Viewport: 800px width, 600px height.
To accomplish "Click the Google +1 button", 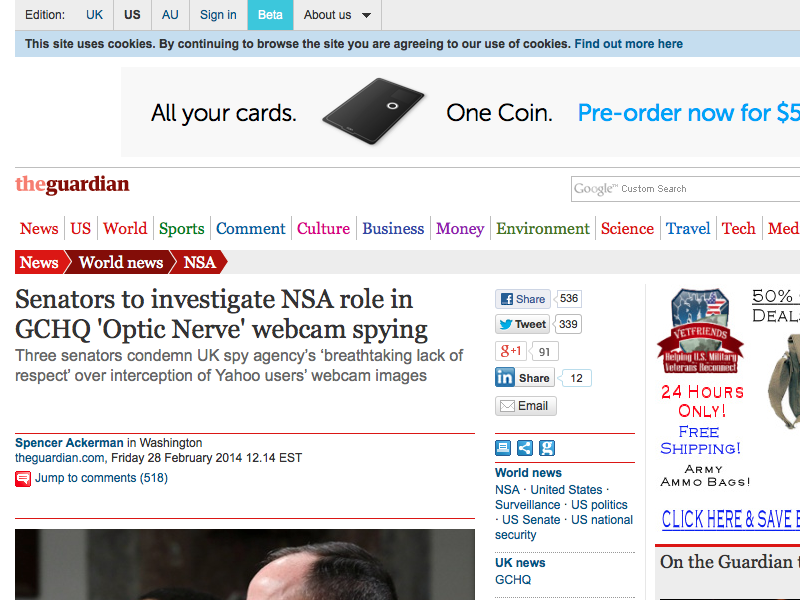I will click(x=511, y=351).
